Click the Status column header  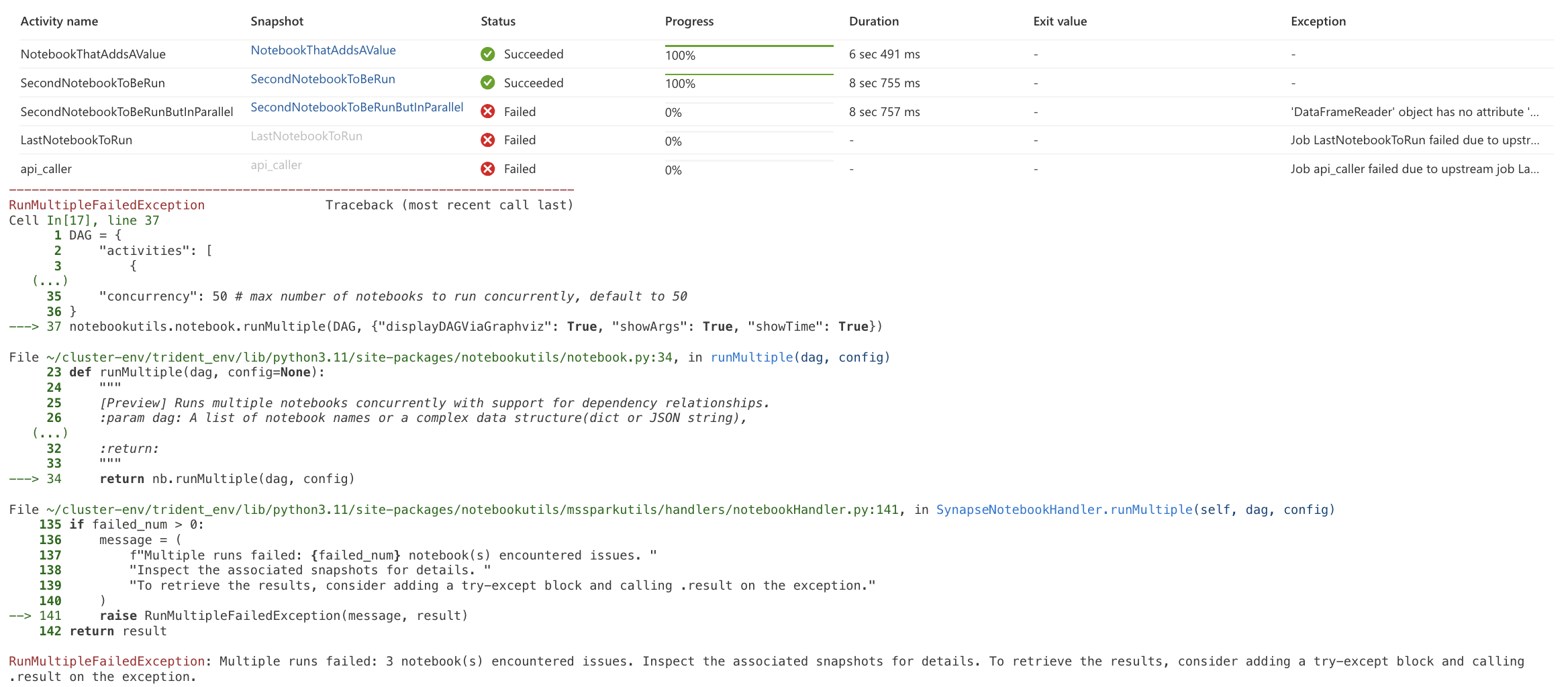tap(497, 21)
